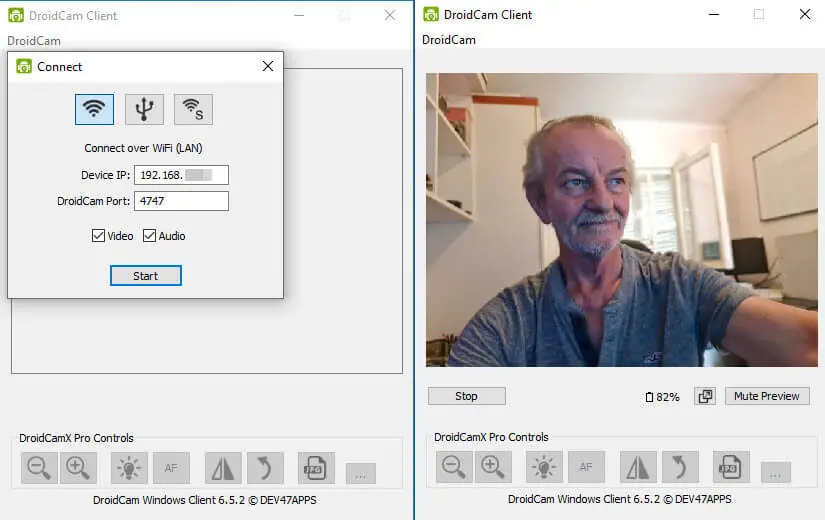The image size is (825, 520).
Task: Click 'DroidCamX Pro Controls' label in right window
Action: coord(491,437)
